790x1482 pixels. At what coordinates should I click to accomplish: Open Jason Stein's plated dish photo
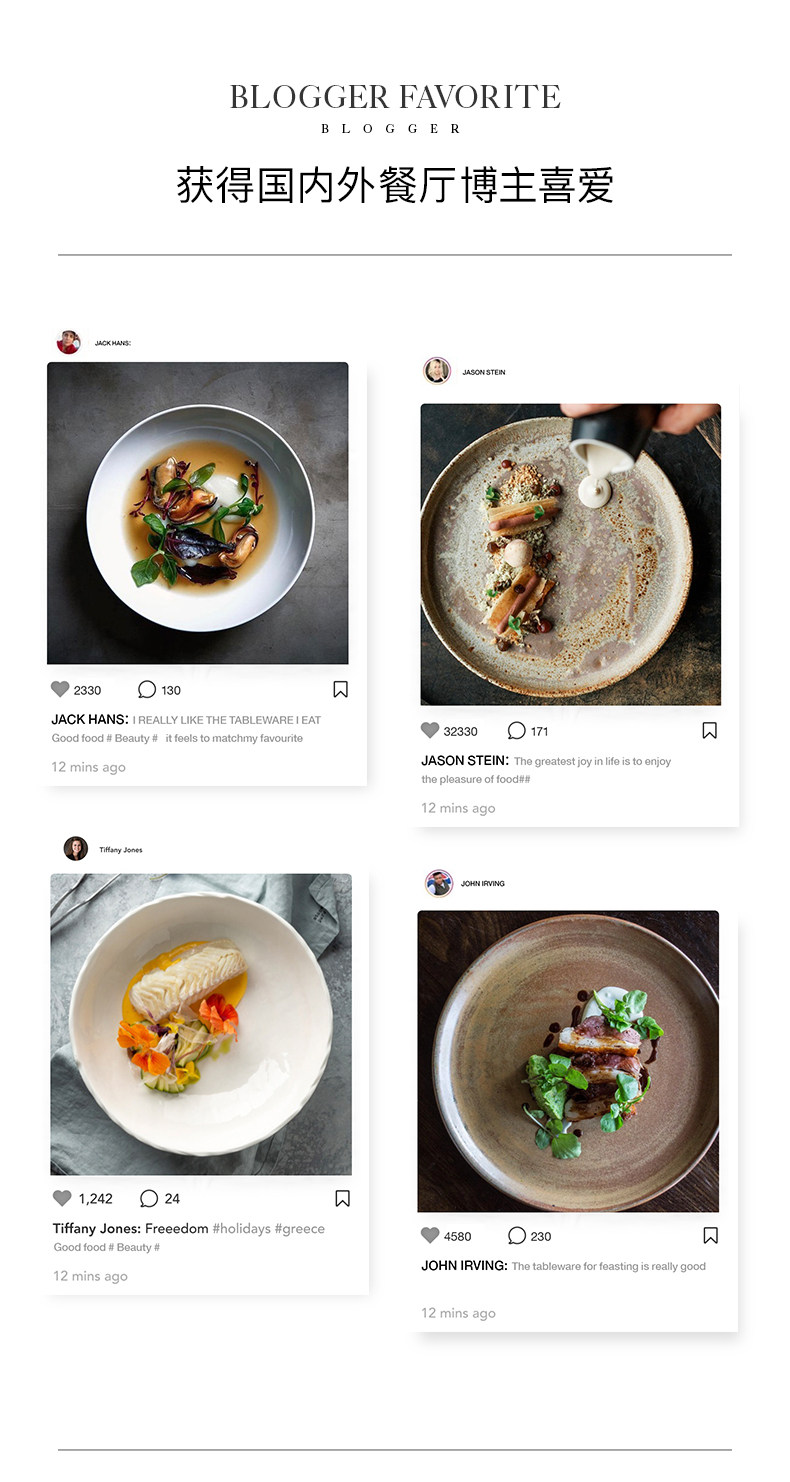[570, 554]
